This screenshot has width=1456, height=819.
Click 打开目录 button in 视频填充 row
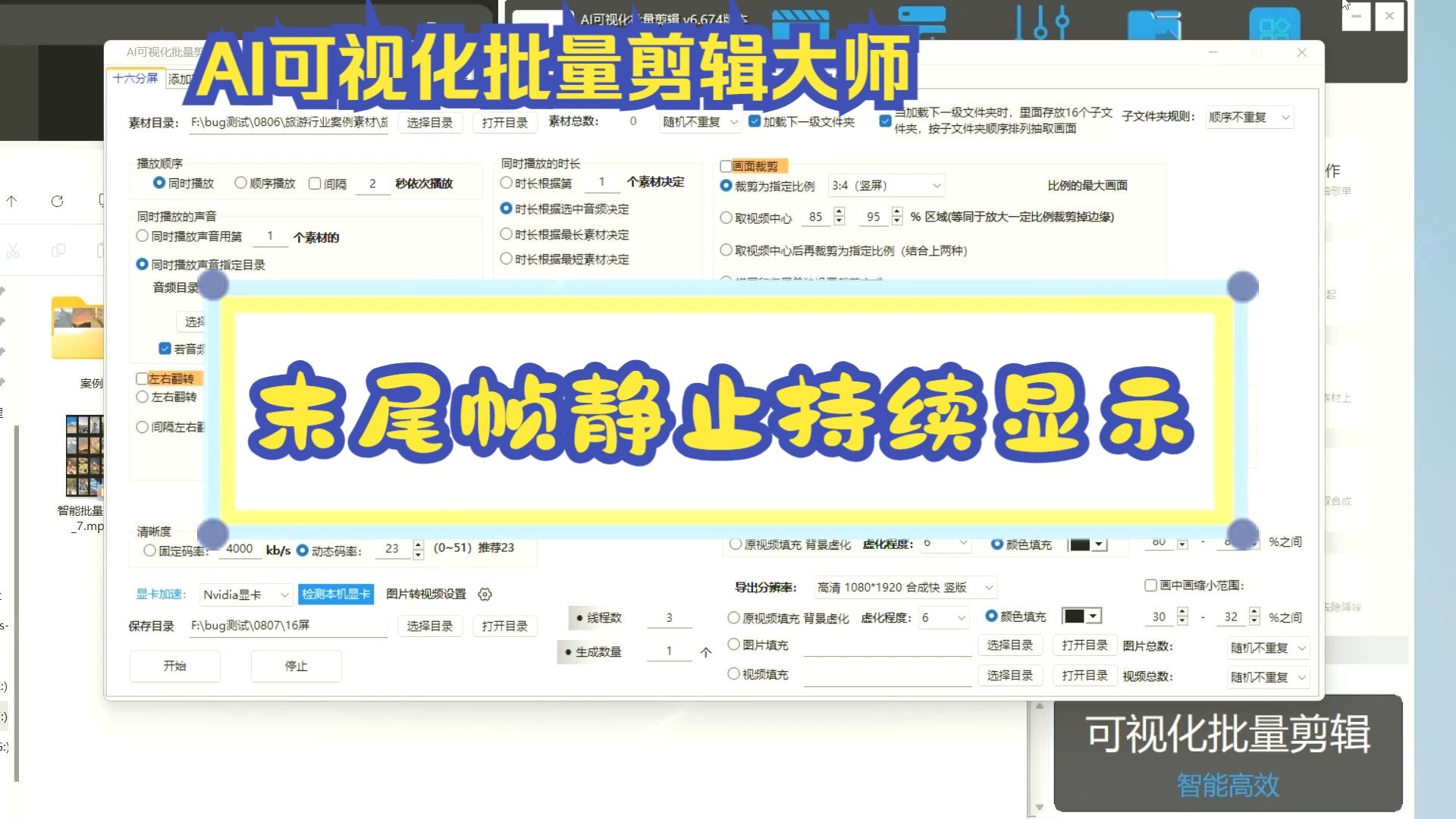click(1084, 676)
